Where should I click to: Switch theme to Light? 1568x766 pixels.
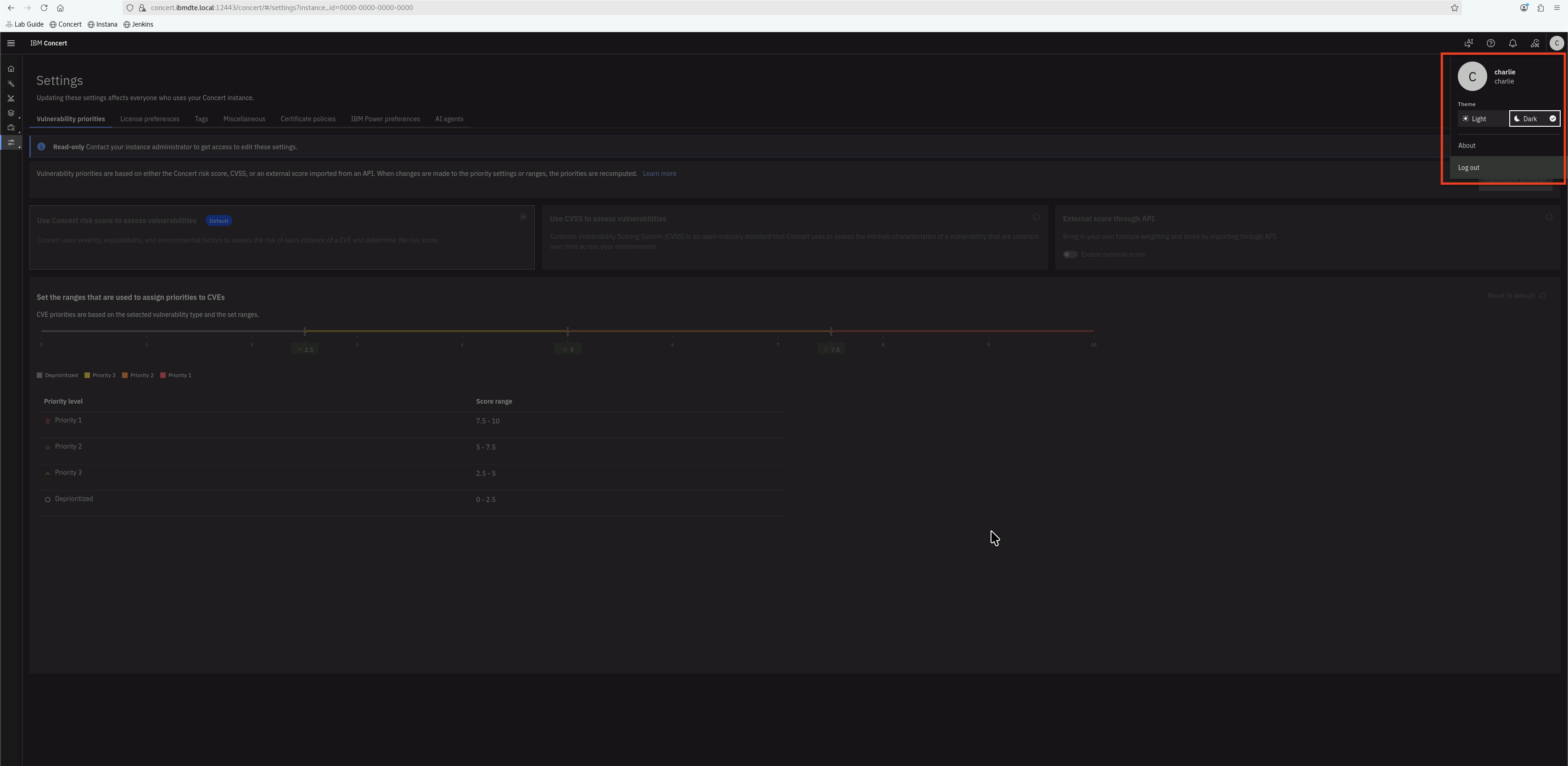click(x=1484, y=119)
